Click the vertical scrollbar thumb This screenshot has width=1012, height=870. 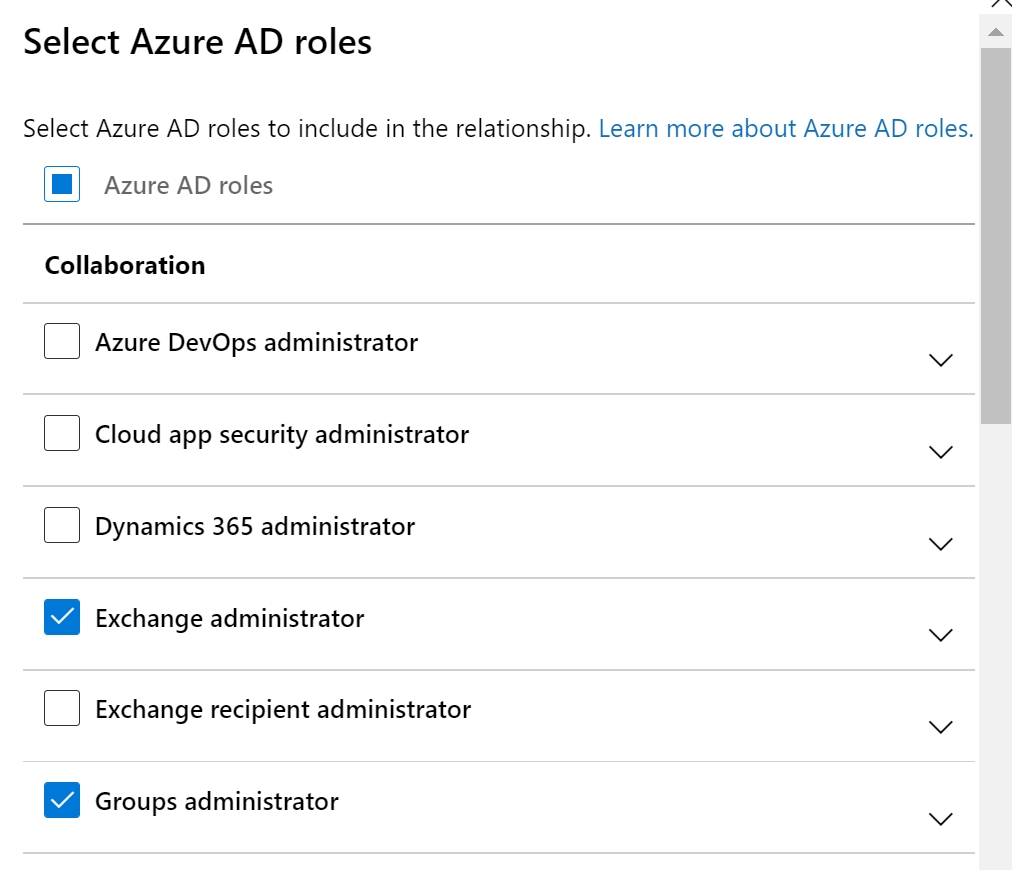pyautogui.click(x=996, y=236)
